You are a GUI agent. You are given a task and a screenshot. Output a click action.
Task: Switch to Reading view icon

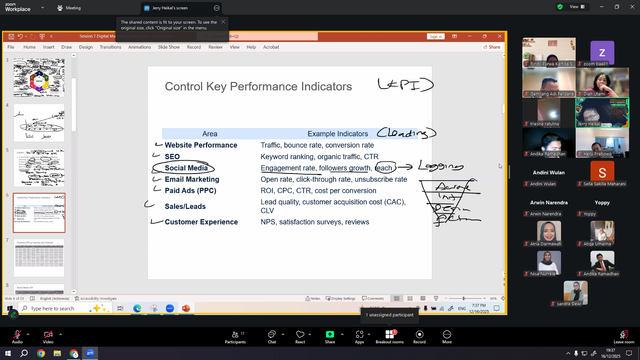pos(423,298)
